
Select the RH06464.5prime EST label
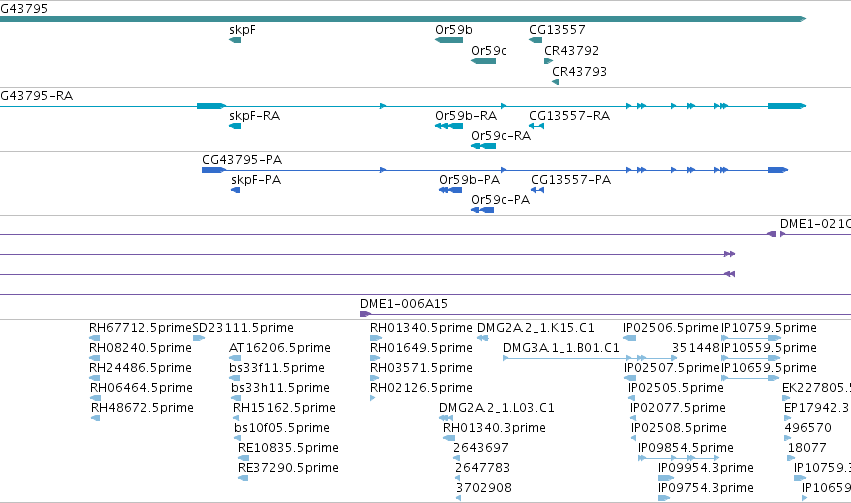141,388
